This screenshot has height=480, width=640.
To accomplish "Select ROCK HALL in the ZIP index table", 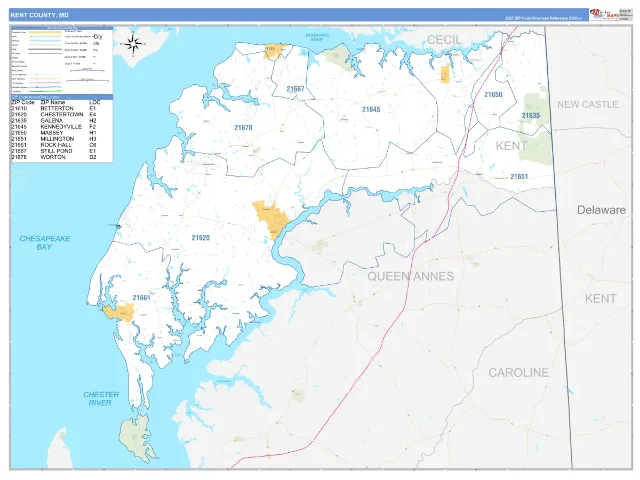I will click(56, 145).
